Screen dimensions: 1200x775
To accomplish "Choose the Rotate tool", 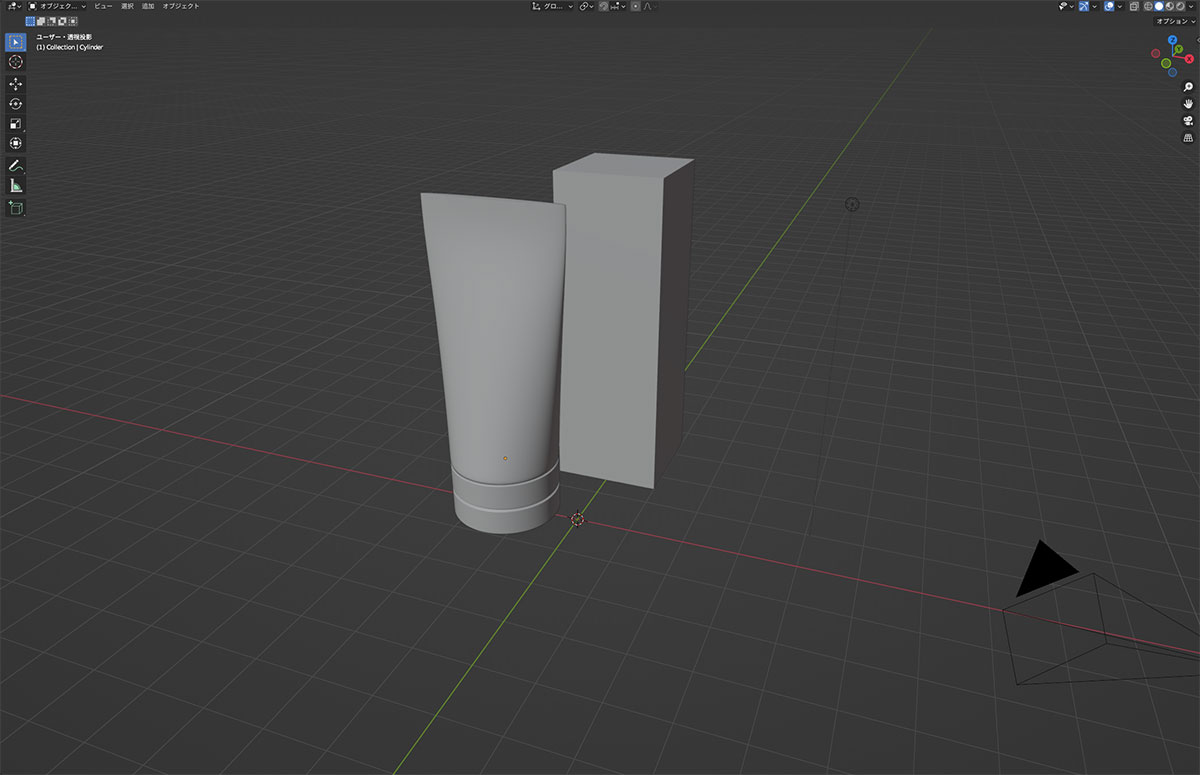I will click(x=16, y=104).
